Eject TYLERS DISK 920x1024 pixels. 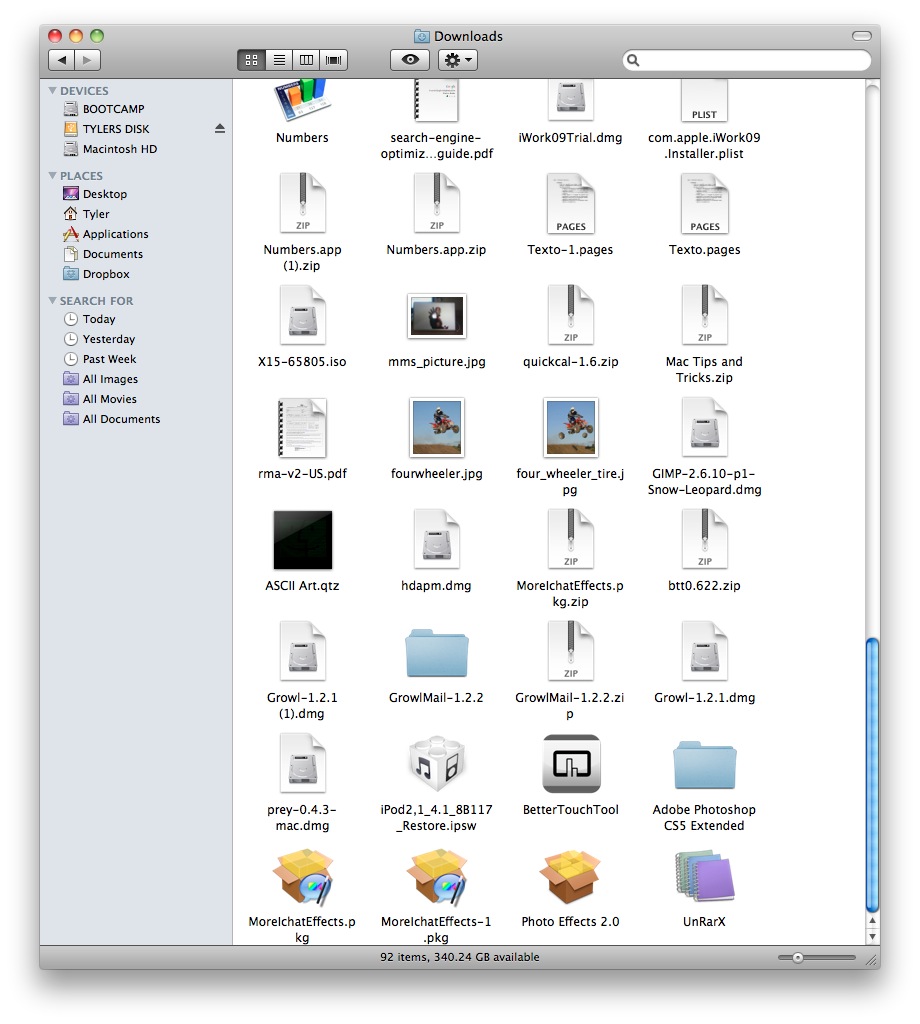point(220,129)
